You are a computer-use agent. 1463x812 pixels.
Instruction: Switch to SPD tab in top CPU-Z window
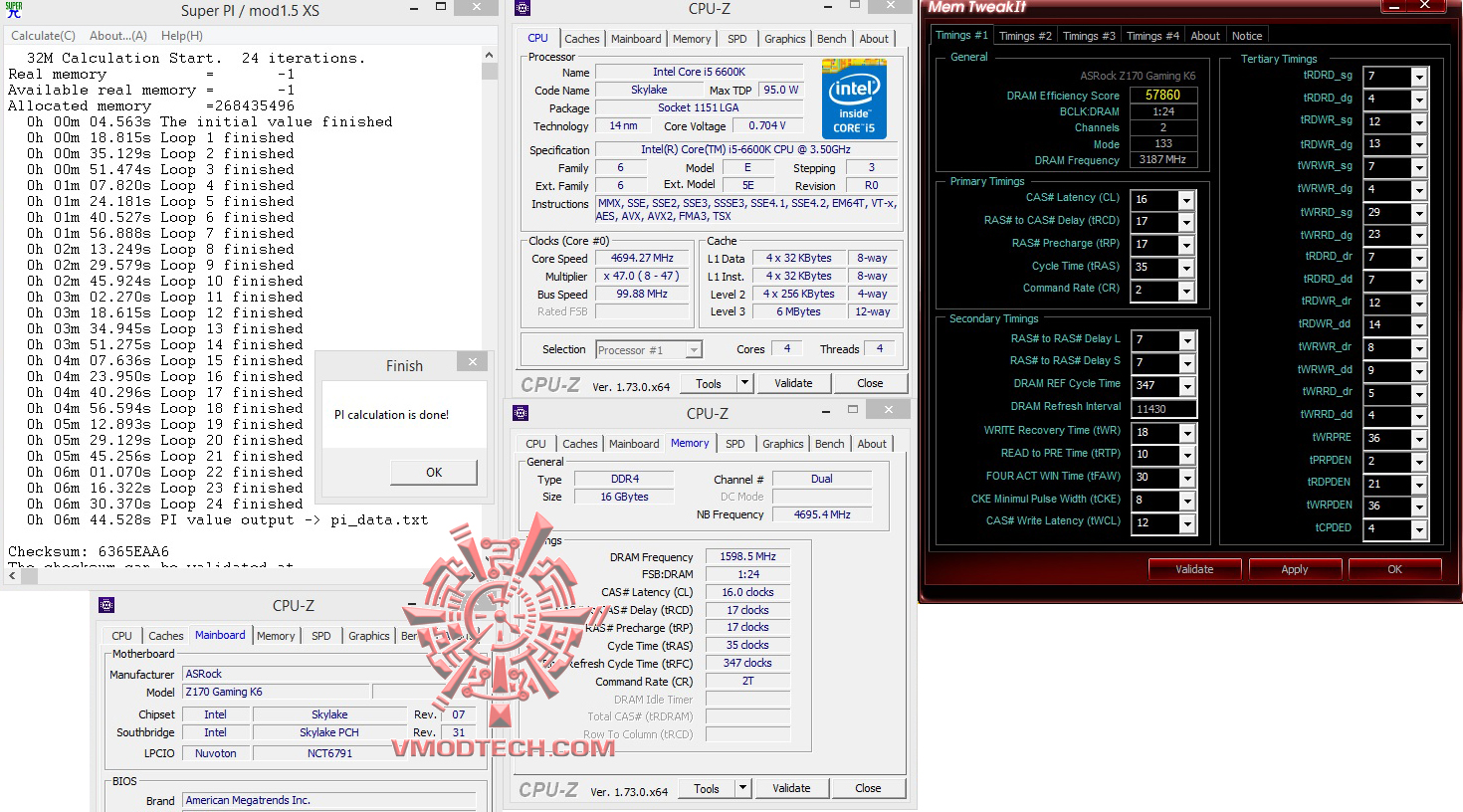click(736, 39)
